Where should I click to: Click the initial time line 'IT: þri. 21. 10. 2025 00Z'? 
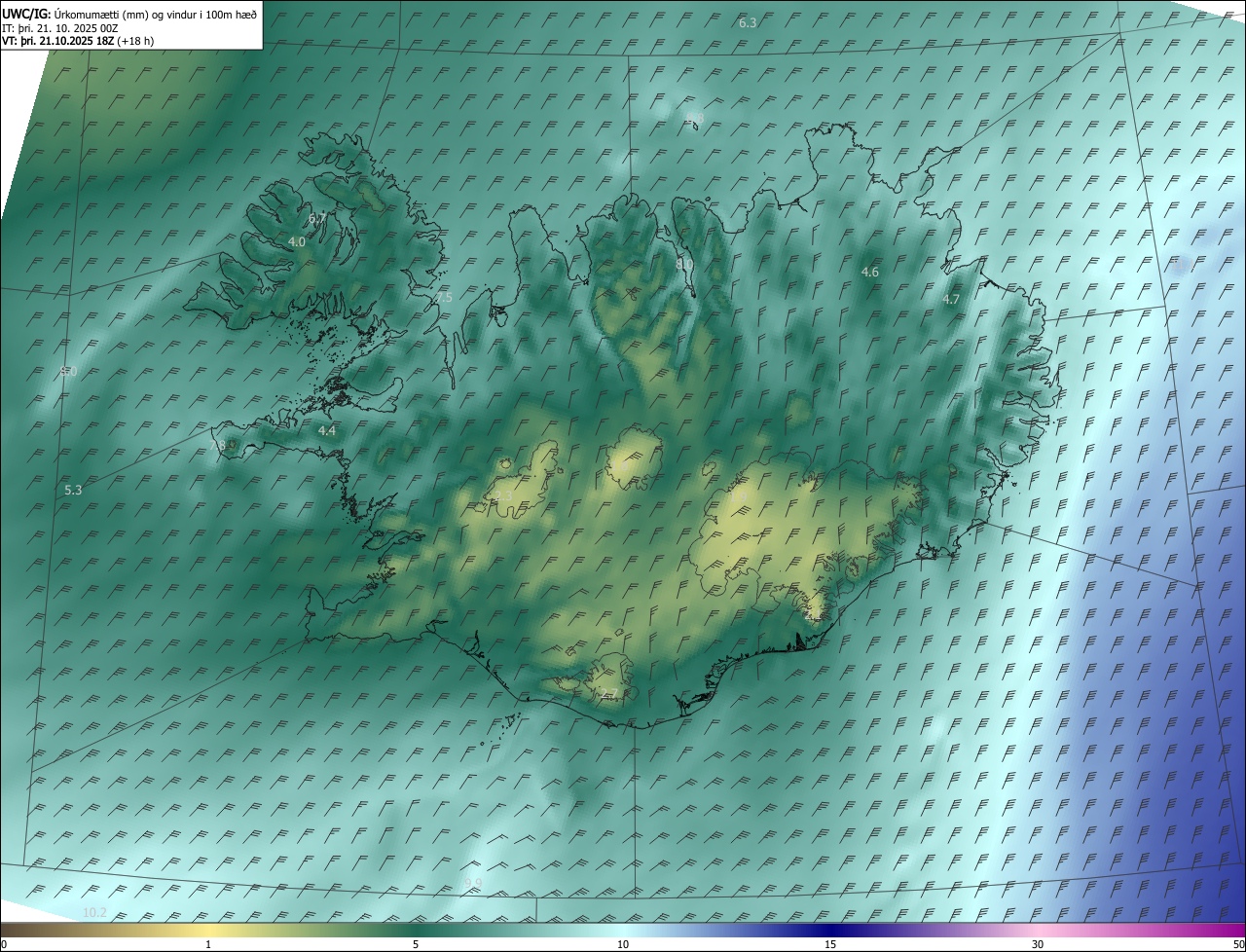[60, 27]
